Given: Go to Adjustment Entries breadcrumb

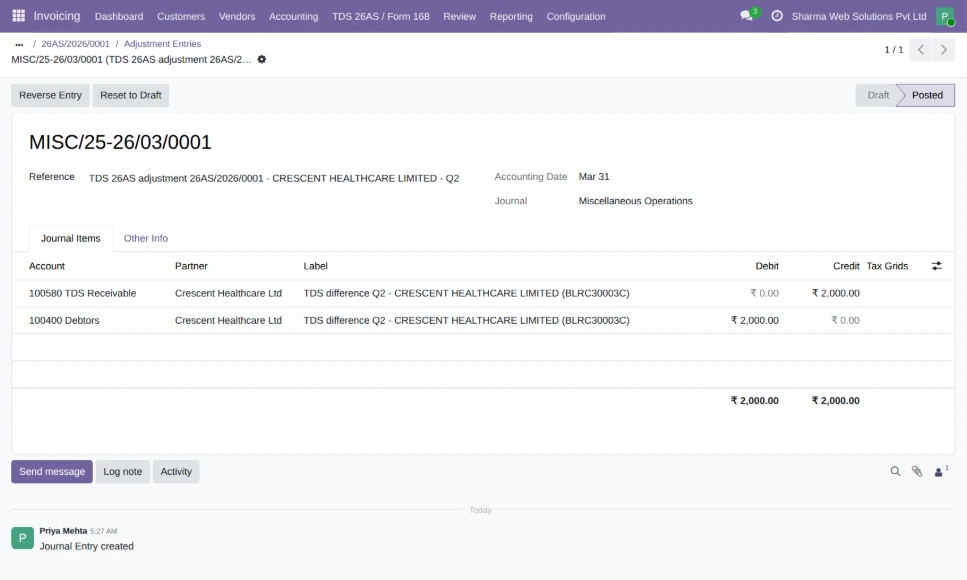Looking at the screenshot, I should tap(162, 44).
